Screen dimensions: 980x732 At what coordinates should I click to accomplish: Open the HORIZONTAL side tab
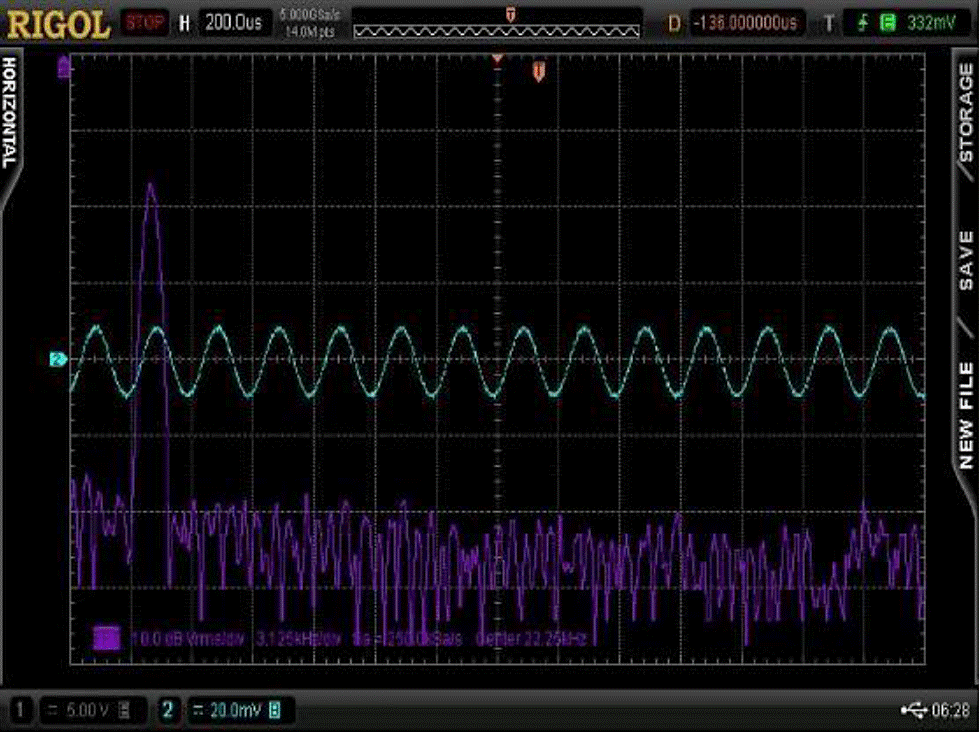coord(10,111)
